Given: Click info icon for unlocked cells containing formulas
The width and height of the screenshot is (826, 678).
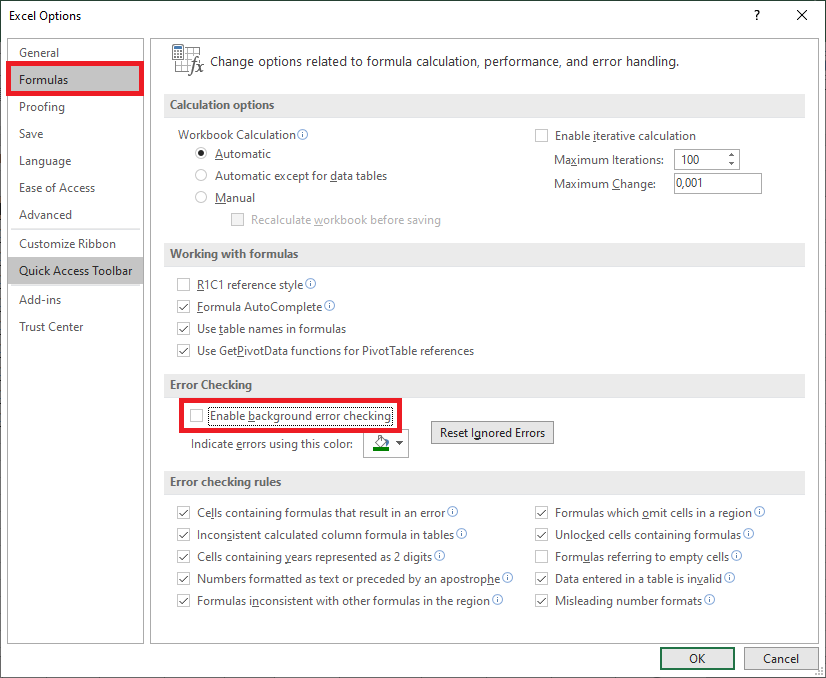Looking at the screenshot, I should (x=748, y=534).
